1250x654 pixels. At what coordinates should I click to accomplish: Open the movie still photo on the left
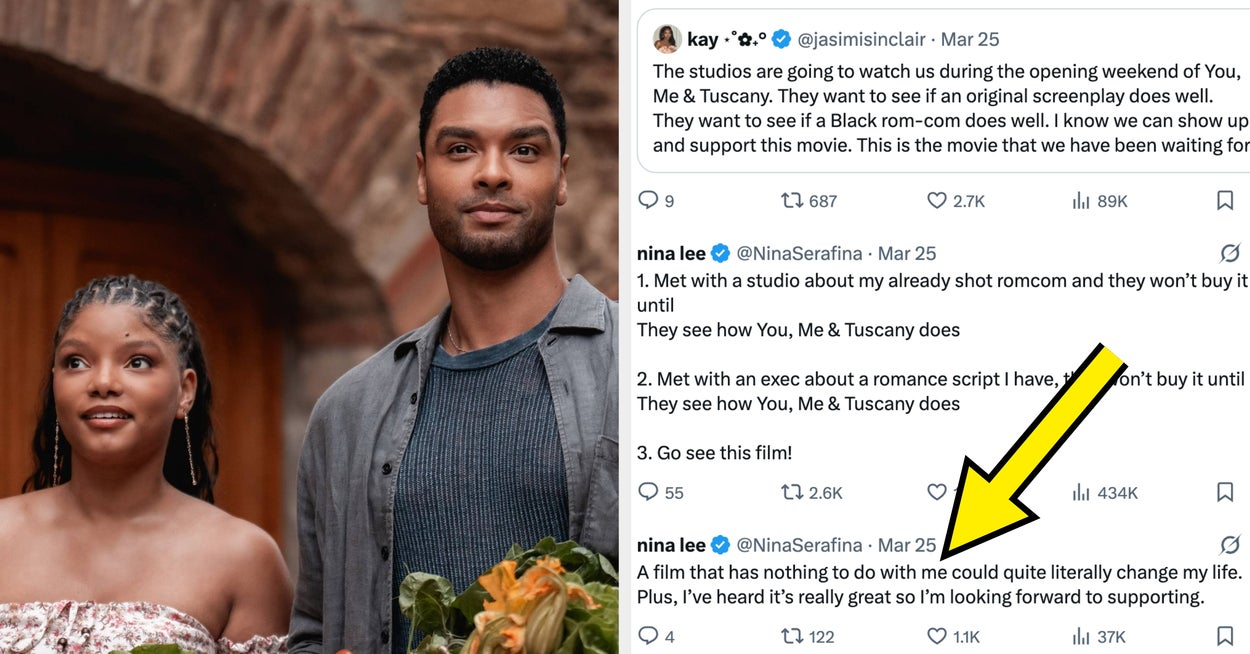(x=308, y=327)
